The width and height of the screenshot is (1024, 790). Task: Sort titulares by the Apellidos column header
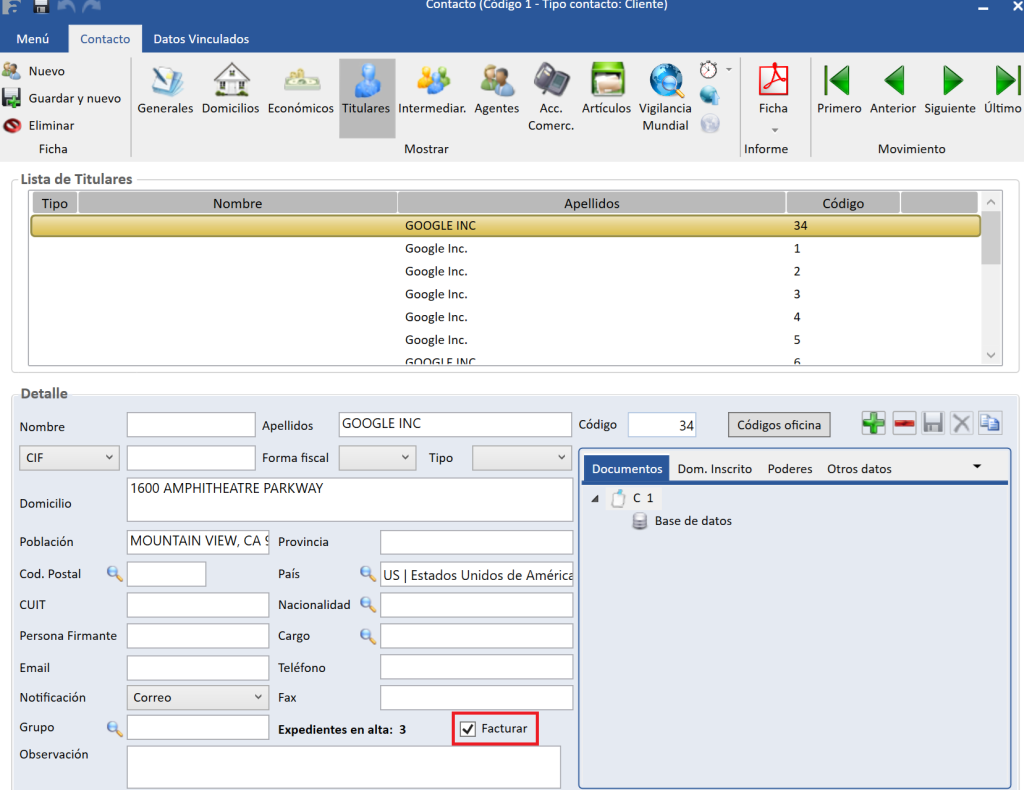[x=592, y=204]
